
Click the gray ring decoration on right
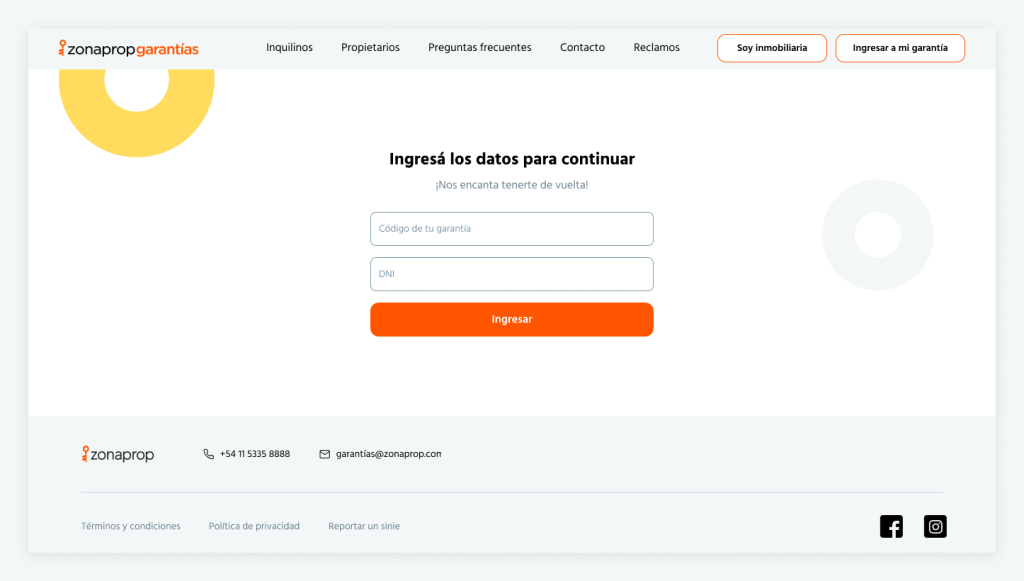[x=878, y=235]
